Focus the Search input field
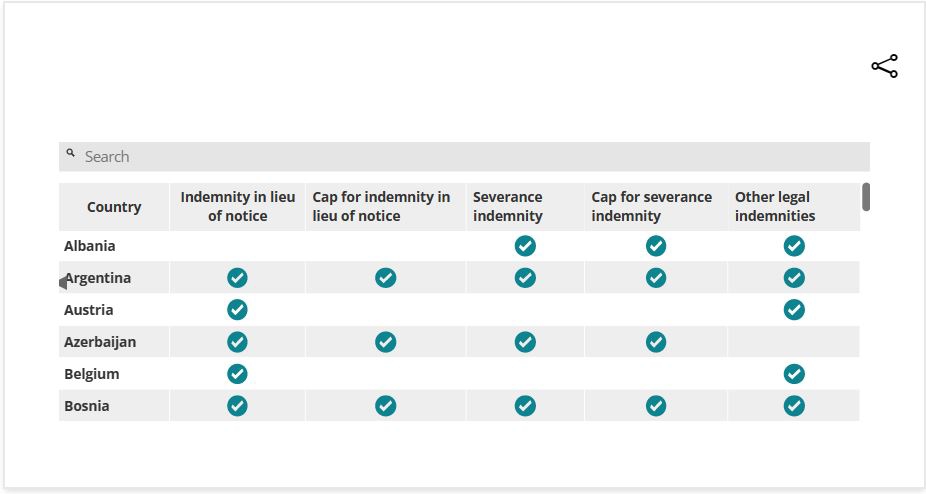The image size is (926, 494). [x=470, y=157]
